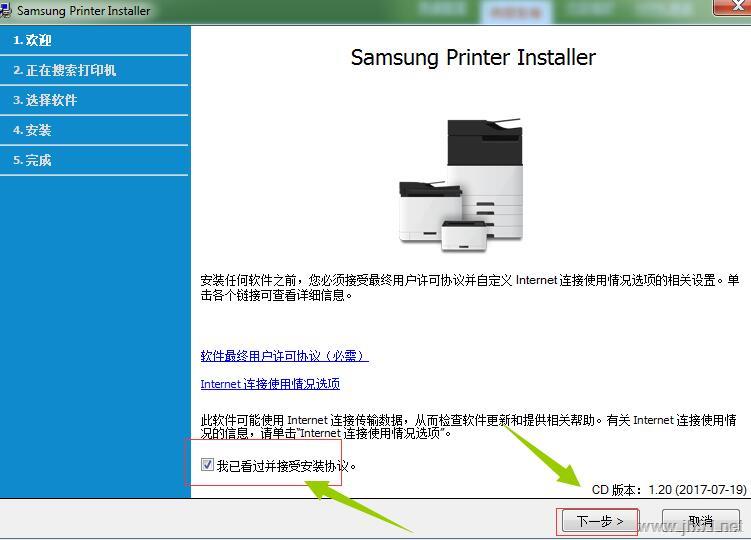Tick the accept installation agreement checkbox
Viewport: 751px width, 540px height.
(x=207, y=464)
